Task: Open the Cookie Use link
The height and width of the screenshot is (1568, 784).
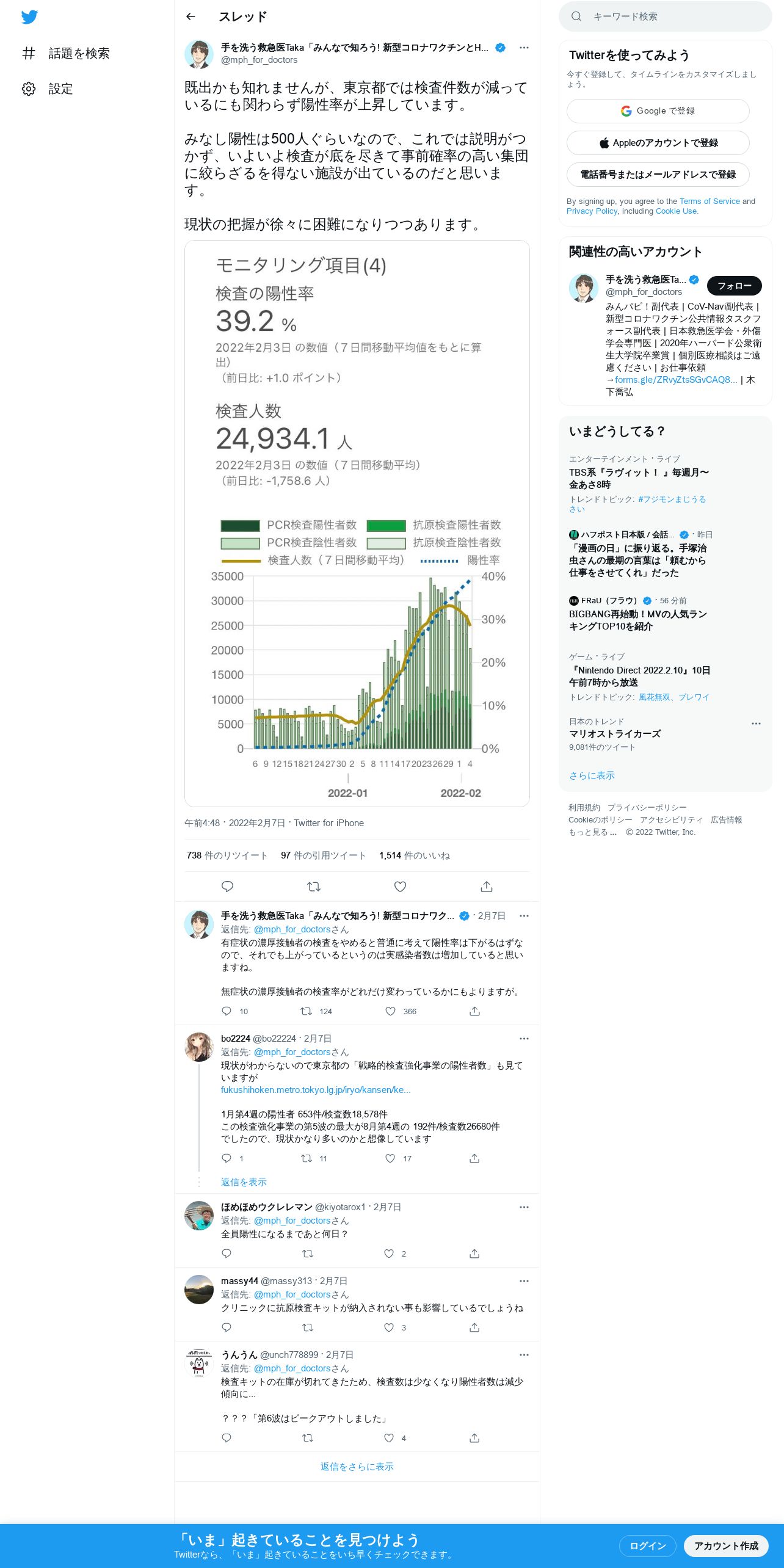Action: (x=676, y=211)
